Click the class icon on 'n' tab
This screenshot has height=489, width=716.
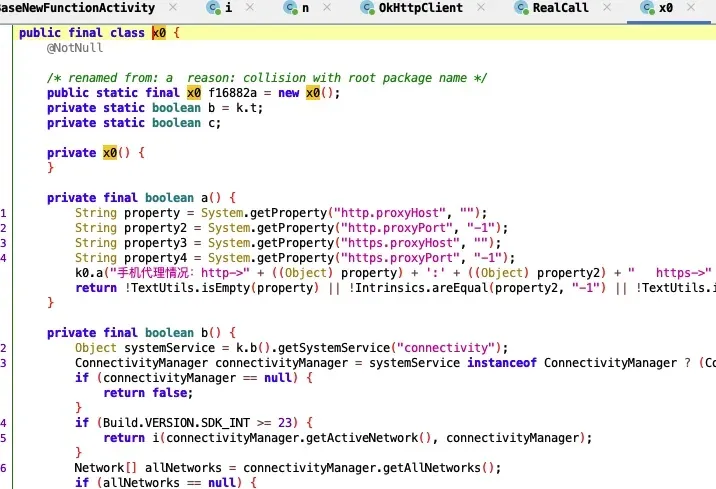tap(290, 8)
